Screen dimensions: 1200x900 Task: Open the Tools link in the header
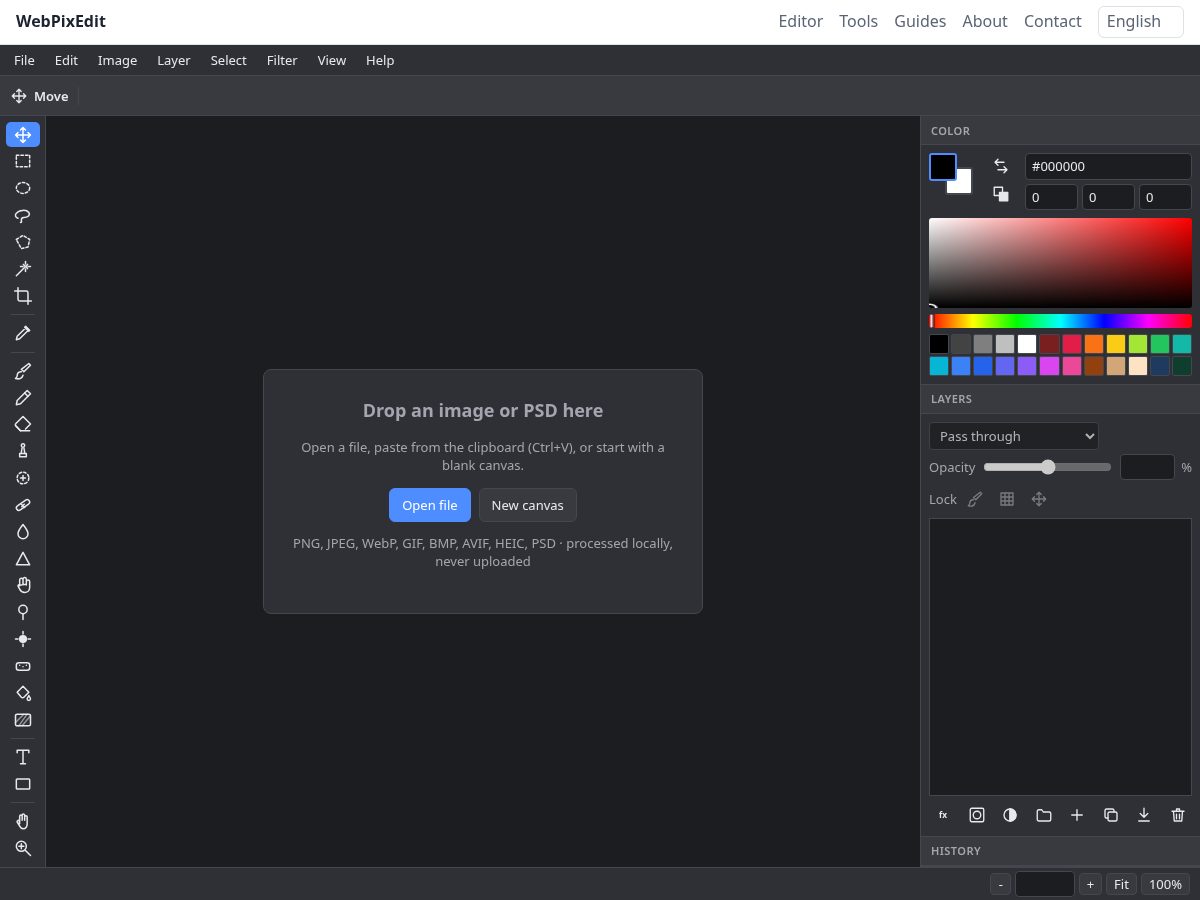pyautogui.click(x=859, y=21)
